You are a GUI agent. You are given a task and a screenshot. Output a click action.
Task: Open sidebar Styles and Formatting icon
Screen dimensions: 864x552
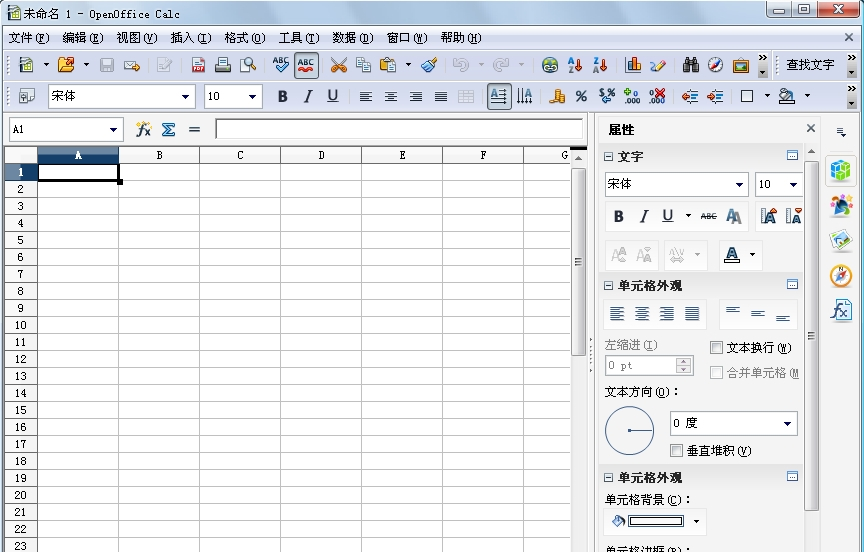[841, 205]
